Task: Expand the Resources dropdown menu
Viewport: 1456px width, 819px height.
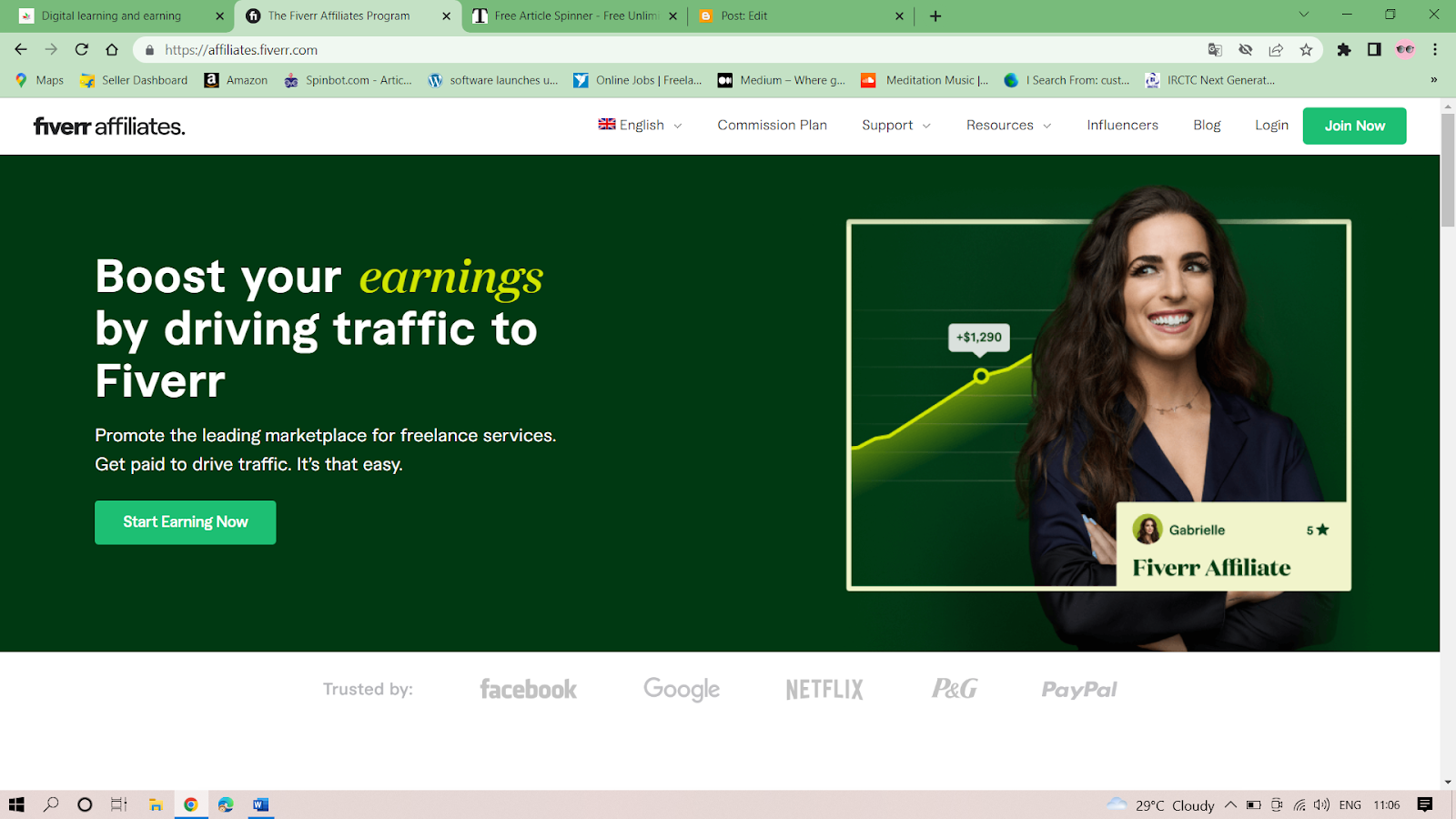Action: pos(1008,125)
